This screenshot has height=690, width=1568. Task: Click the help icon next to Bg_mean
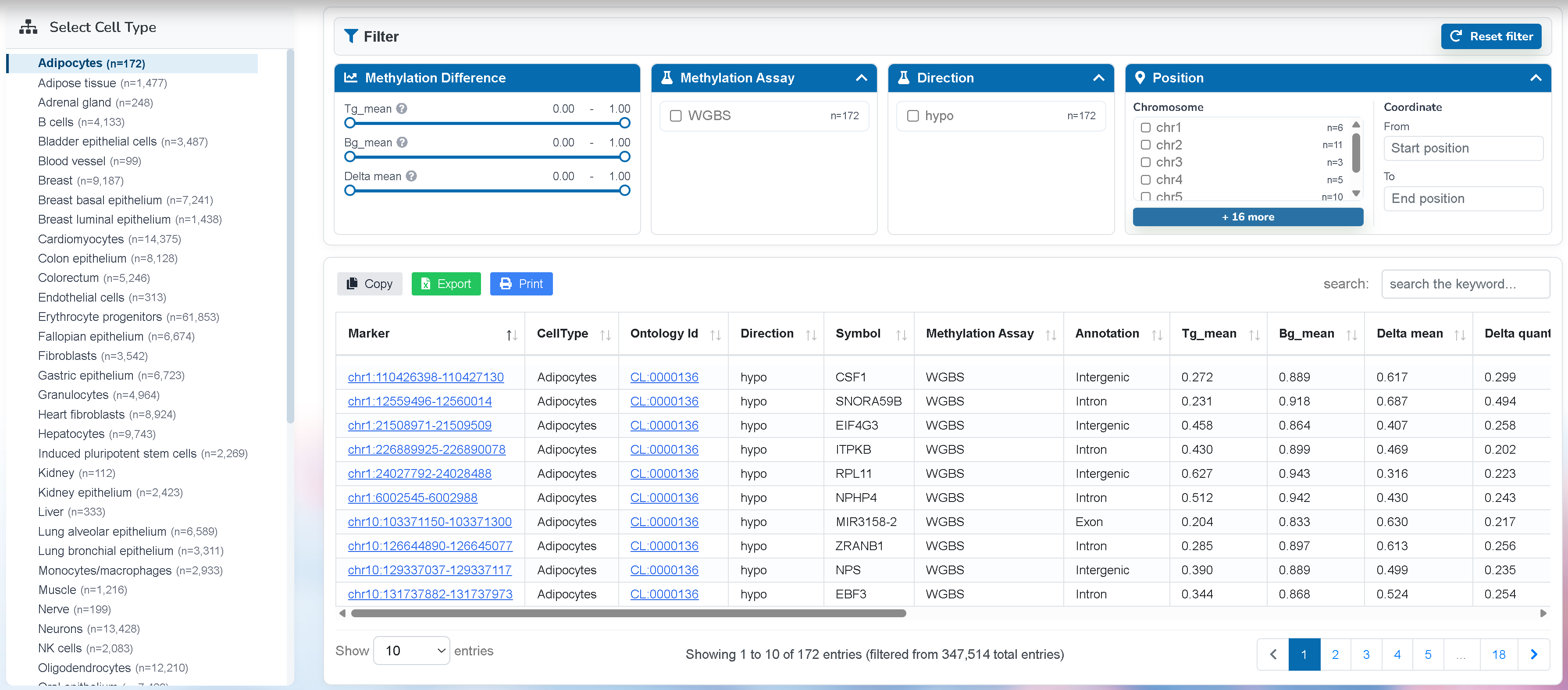point(402,142)
